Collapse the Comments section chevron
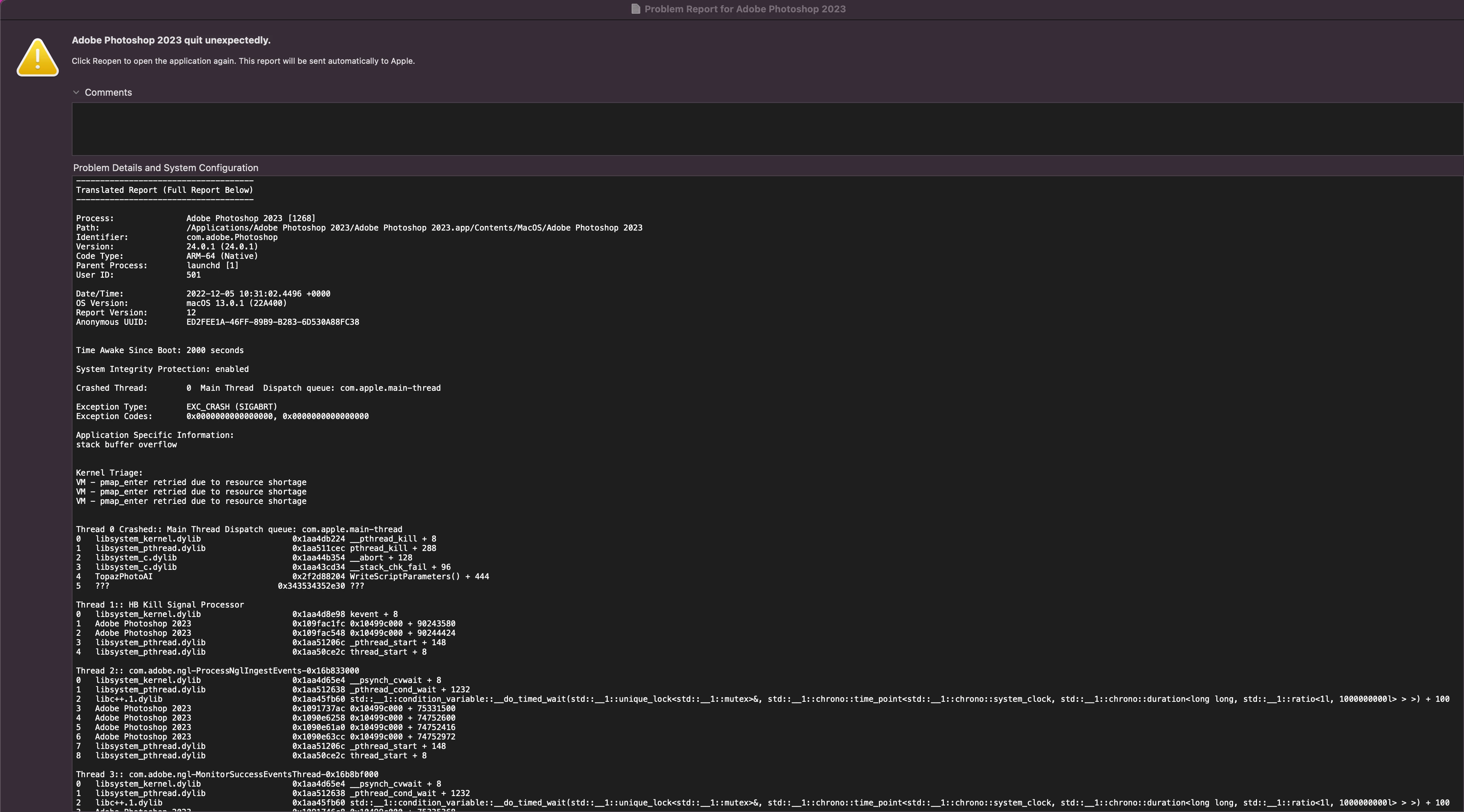This screenshot has width=1464, height=812. point(76,92)
